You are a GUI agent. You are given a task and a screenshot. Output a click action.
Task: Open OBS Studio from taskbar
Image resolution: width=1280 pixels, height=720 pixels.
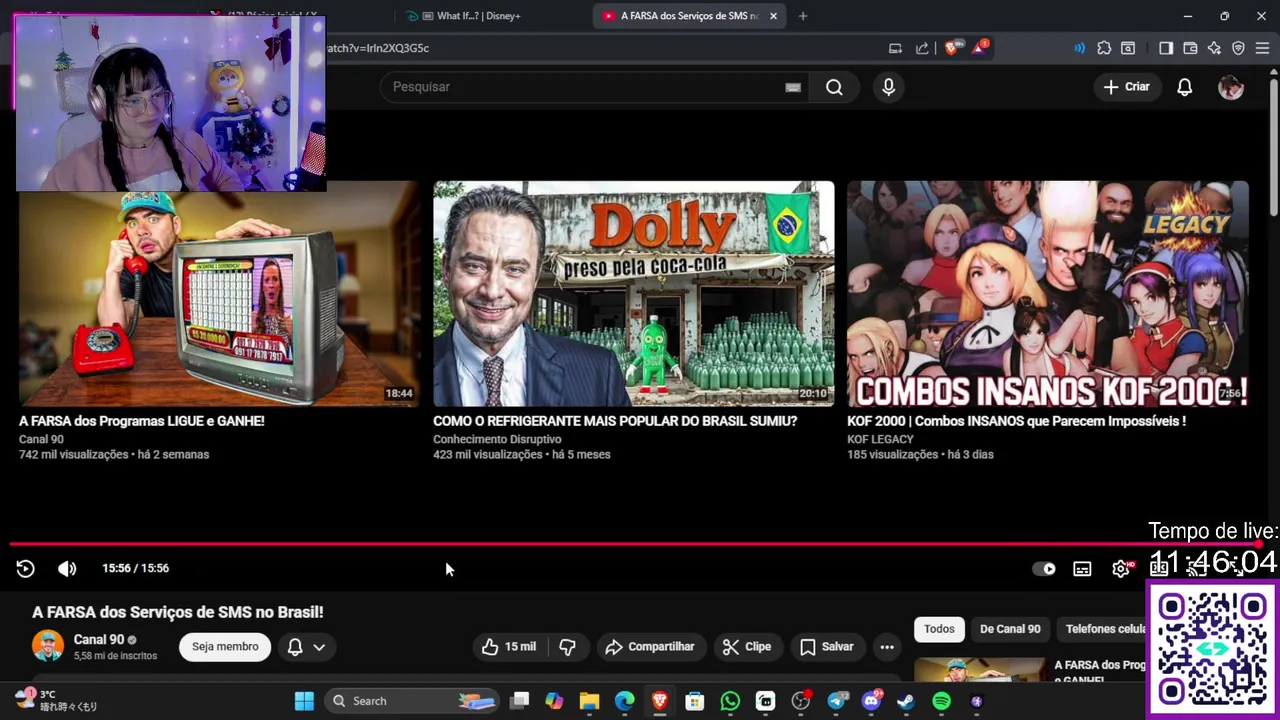(x=800, y=701)
